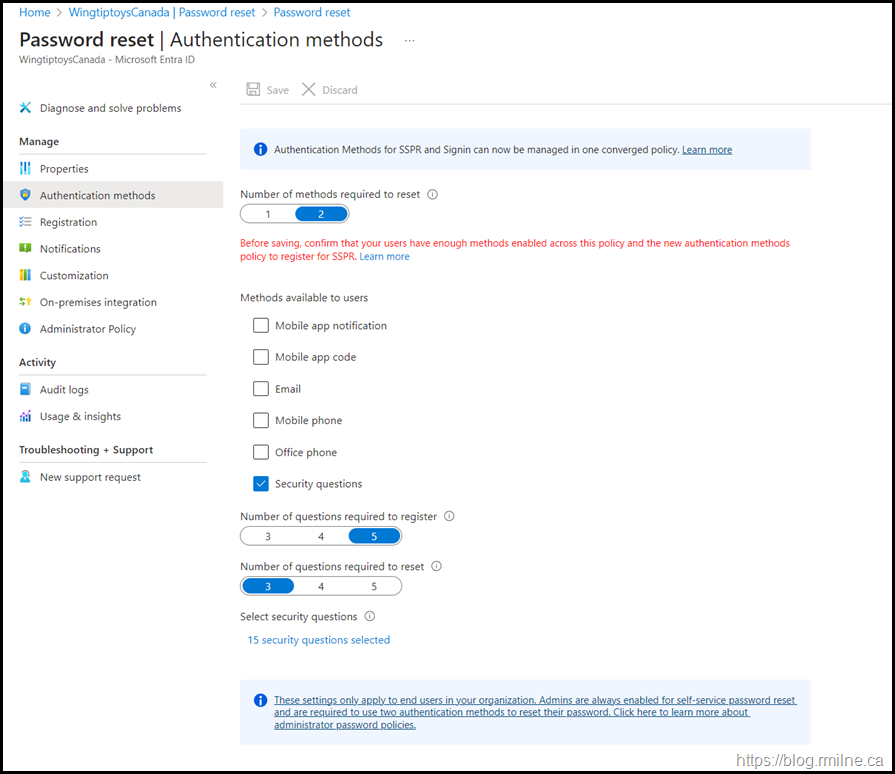The height and width of the screenshot is (774, 895).
Task: Open the 15 security questions selected link
Action: pos(318,640)
